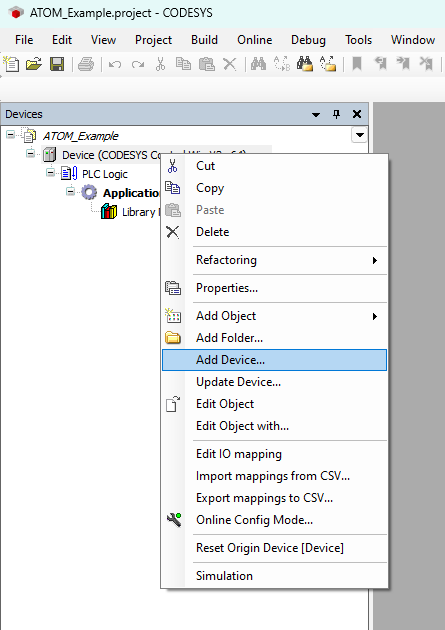Open the Tools menu
Viewport: 445px width, 630px height.
click(x=359, y=40)
